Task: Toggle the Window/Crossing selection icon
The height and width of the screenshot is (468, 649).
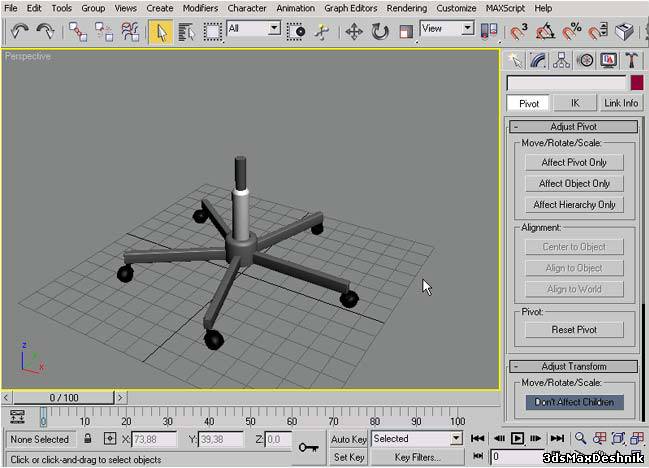Action: [296, 32]
